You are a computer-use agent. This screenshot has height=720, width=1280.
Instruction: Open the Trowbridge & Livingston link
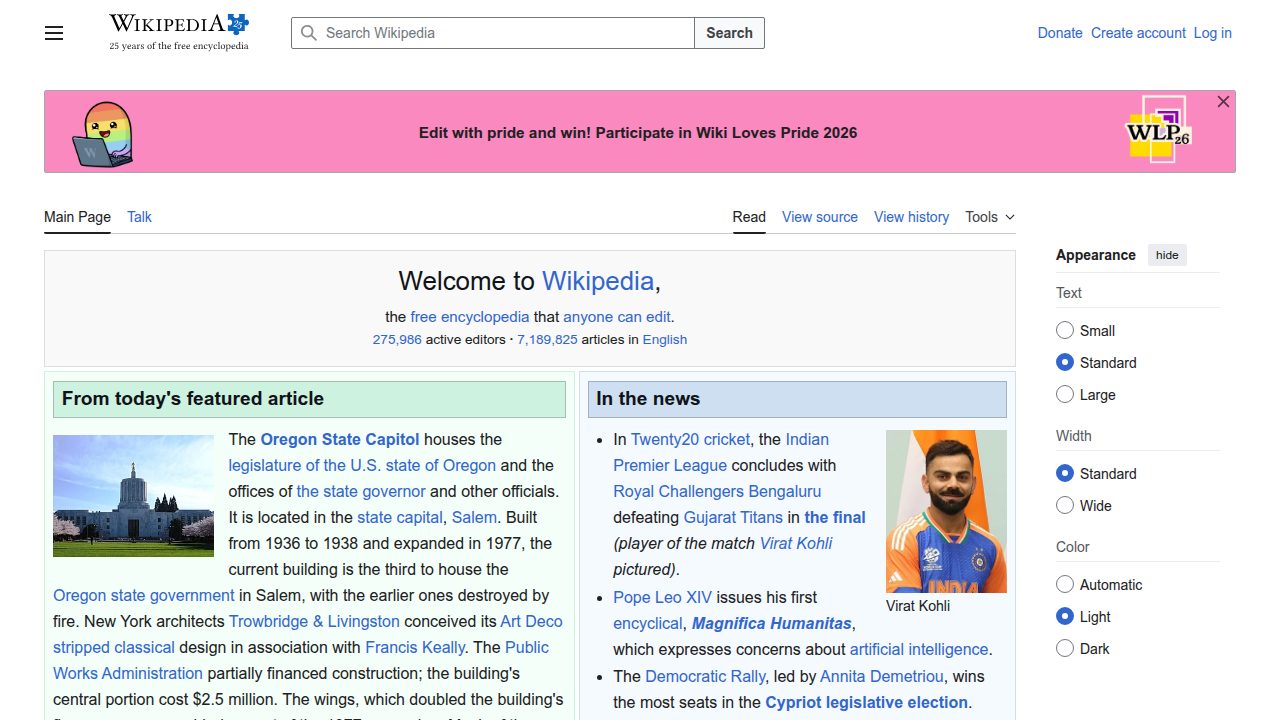coord(314,621)
